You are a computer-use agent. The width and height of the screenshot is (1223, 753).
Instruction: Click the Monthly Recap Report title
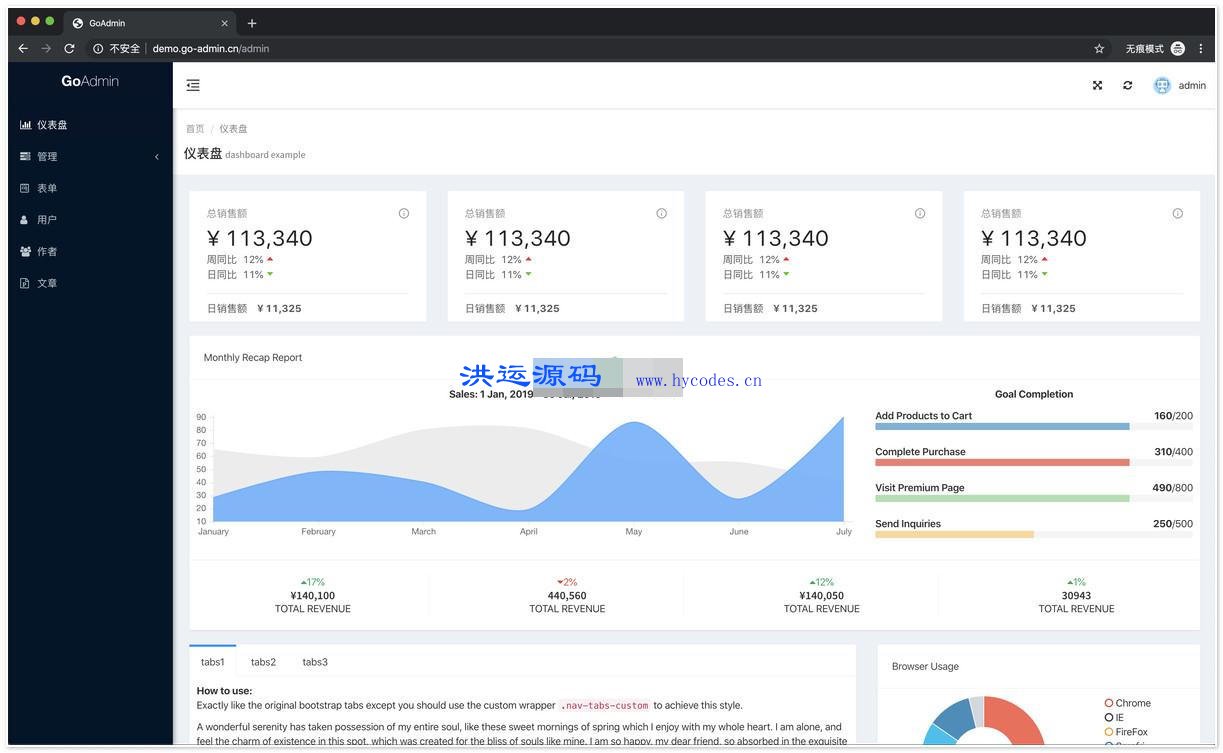coord(253,357)
